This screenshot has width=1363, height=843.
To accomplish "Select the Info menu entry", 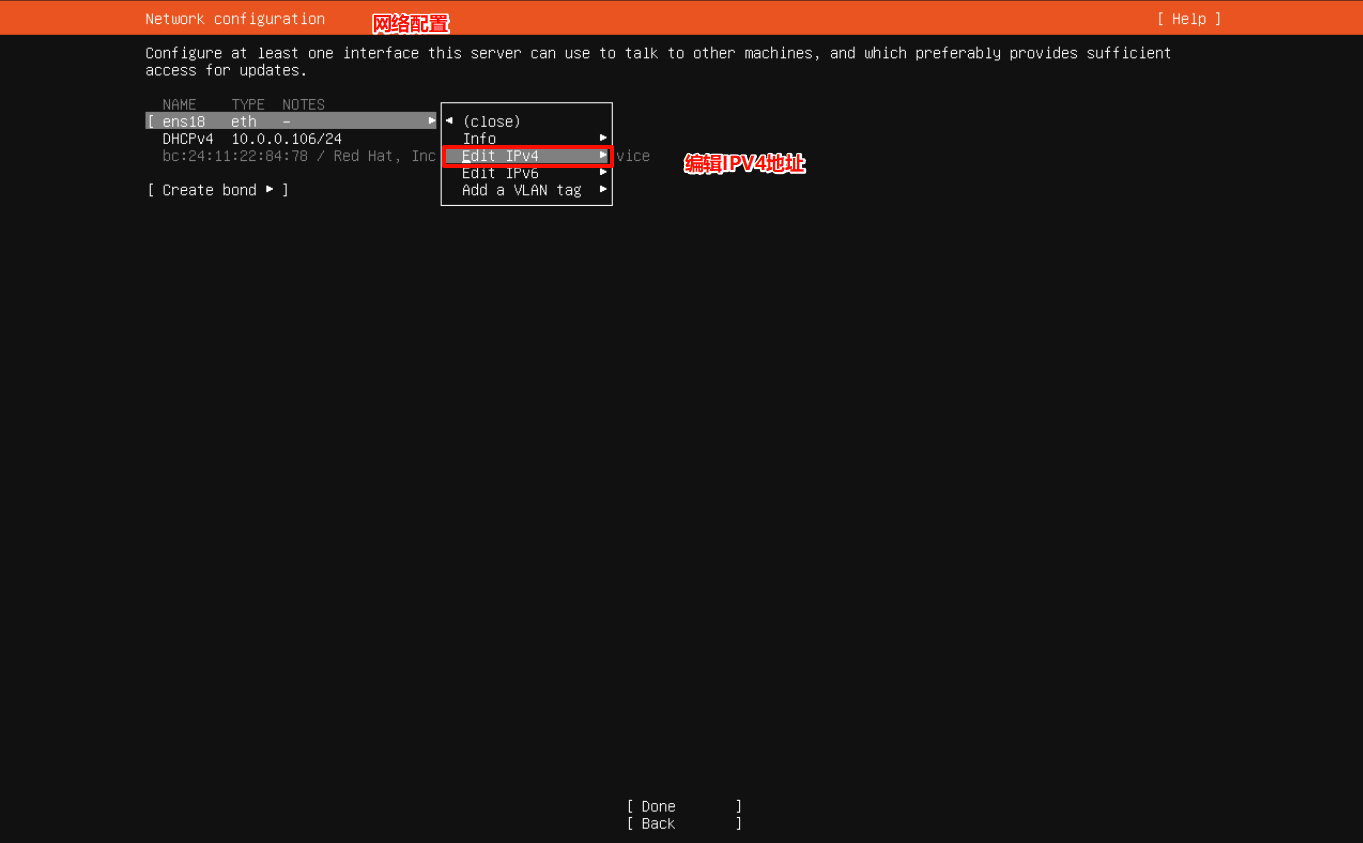I will (479, 139).
